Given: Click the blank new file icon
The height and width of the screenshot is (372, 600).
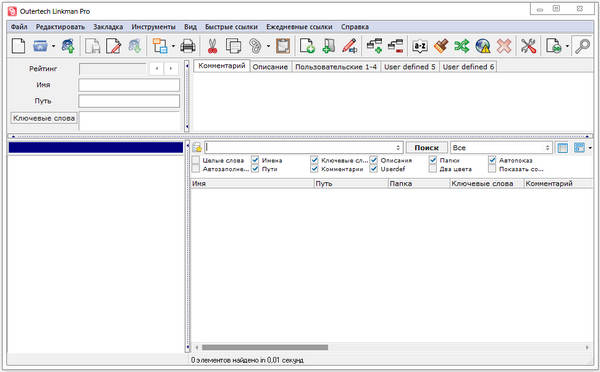Looking at the screenshot, I should [18, 46].
